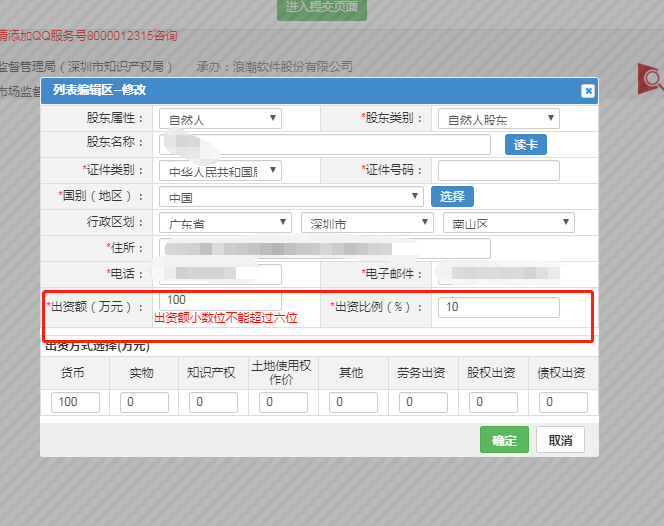Click the 进入提交页面 button at top

point(322,8)
